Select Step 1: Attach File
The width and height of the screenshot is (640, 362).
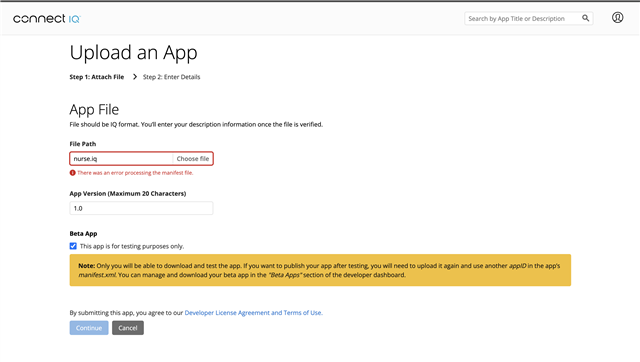(x=97, y=77)
